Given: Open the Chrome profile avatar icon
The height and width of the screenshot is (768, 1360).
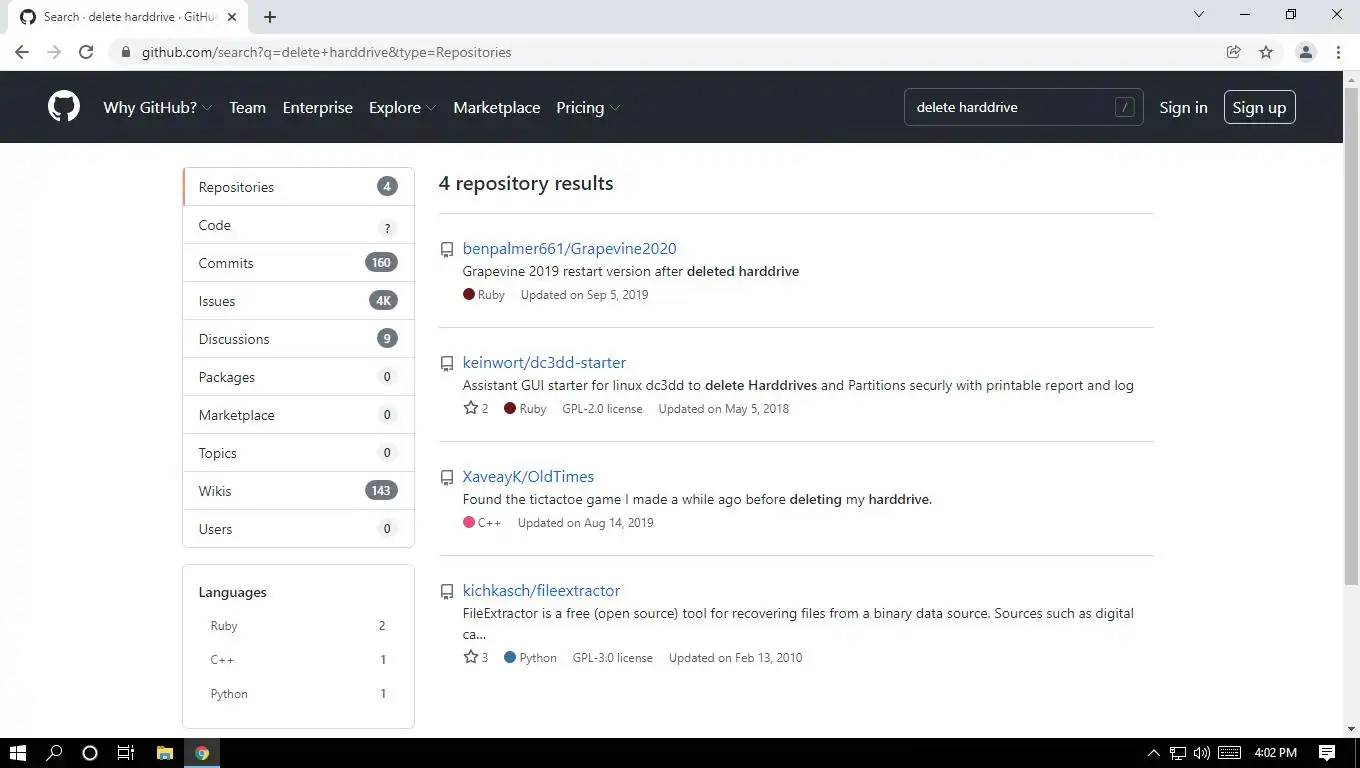Looking at the screenshot, I should (1305, 52).
